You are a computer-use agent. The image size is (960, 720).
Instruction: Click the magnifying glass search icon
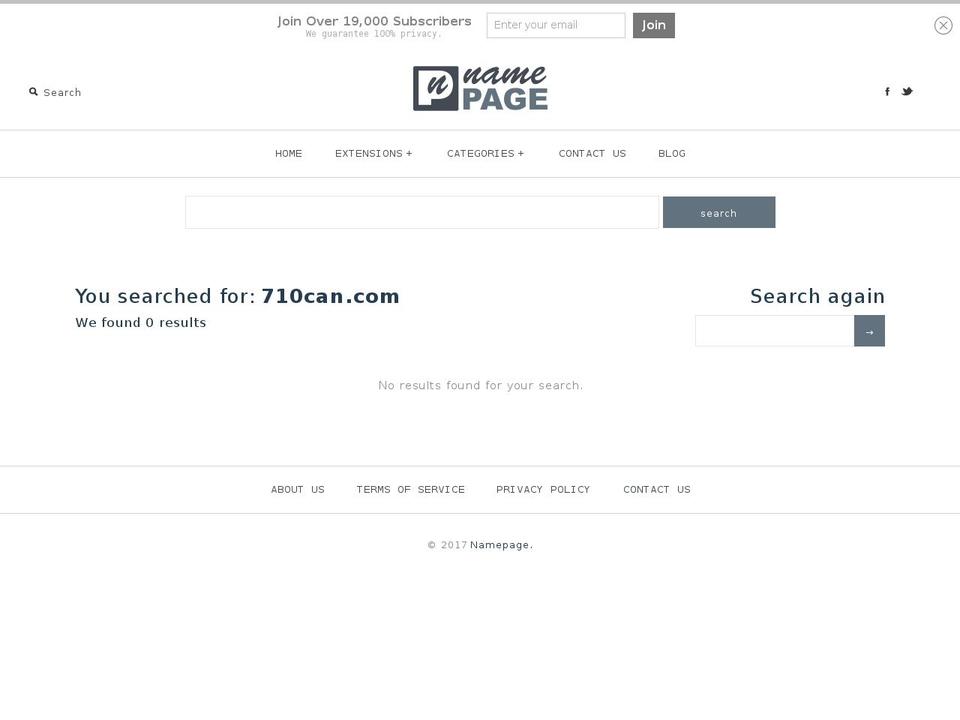(34, 92)
